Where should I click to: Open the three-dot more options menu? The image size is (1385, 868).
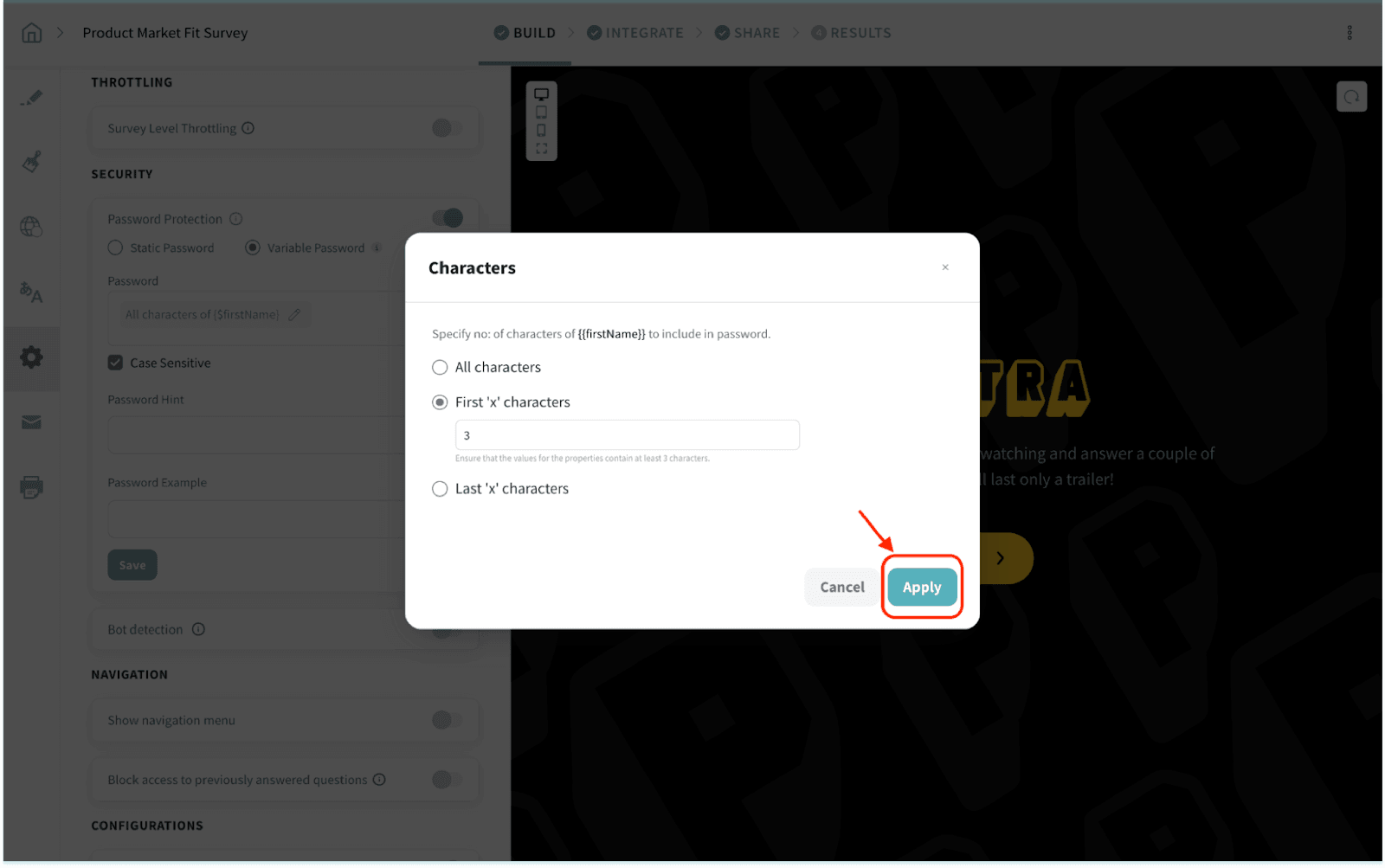tap(1350, 33)
